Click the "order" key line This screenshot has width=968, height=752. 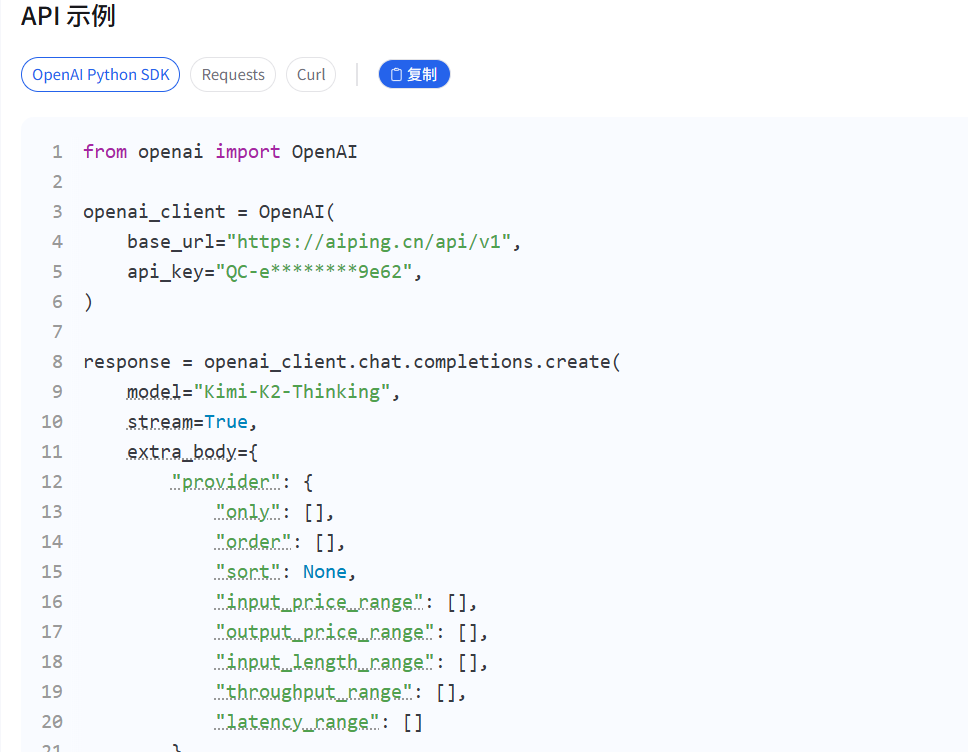[280, 542]
